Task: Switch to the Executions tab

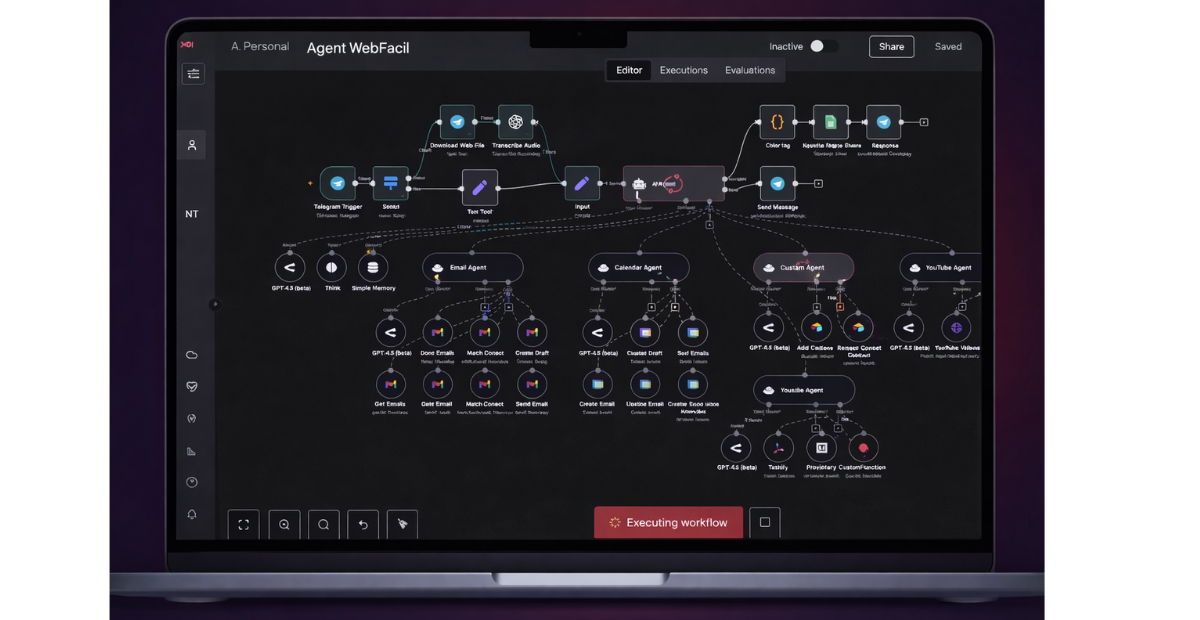Action: pyautogui.click(x=683, y=70)
